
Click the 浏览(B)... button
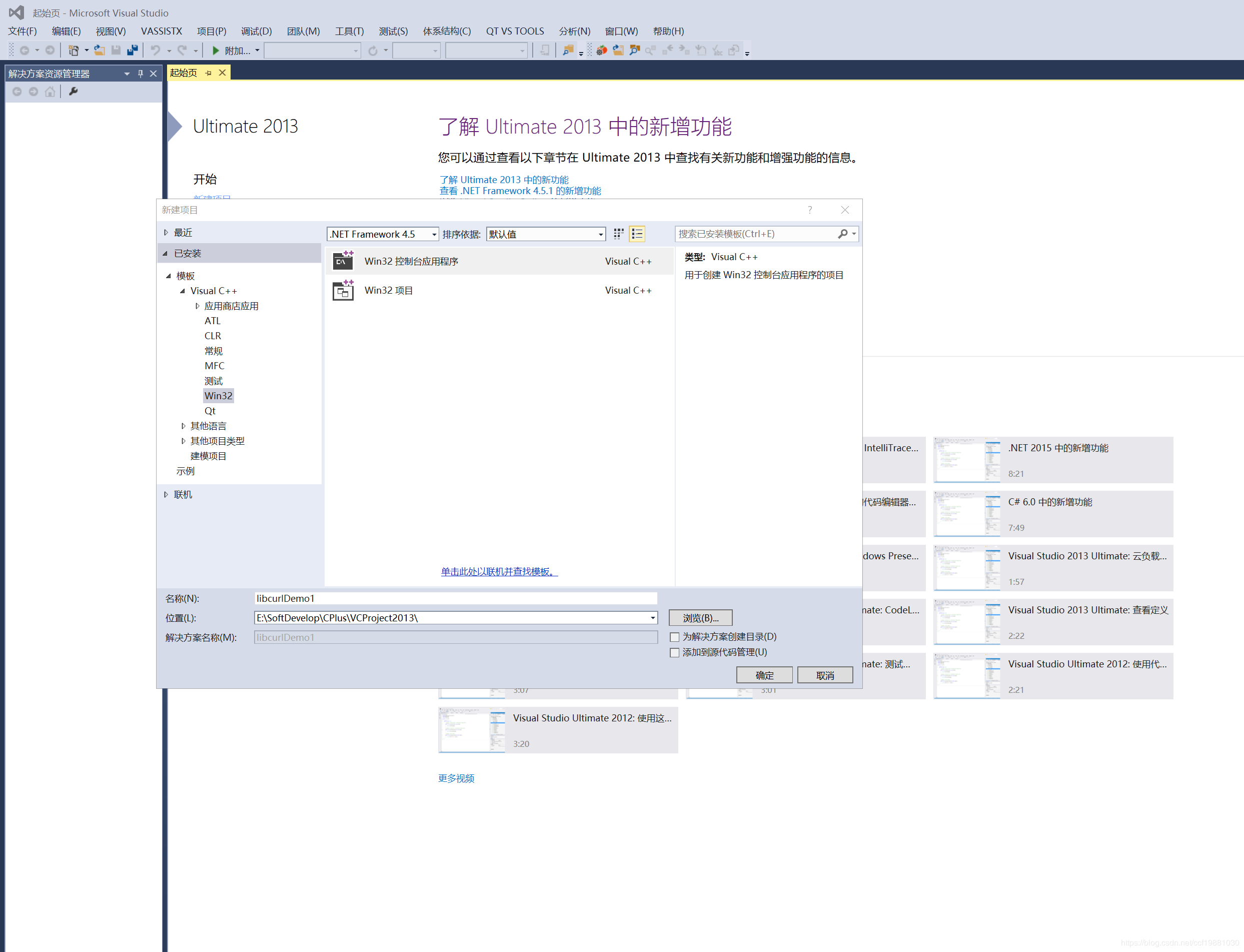point(700,618)
